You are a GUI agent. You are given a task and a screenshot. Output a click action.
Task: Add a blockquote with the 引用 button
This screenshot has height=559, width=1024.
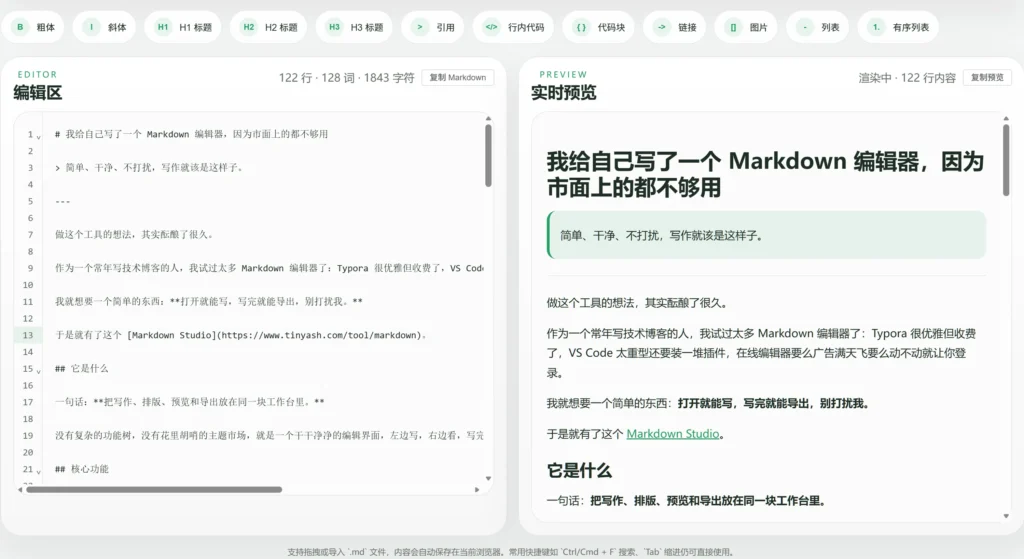pyautogui.click(x=434, y=27)
